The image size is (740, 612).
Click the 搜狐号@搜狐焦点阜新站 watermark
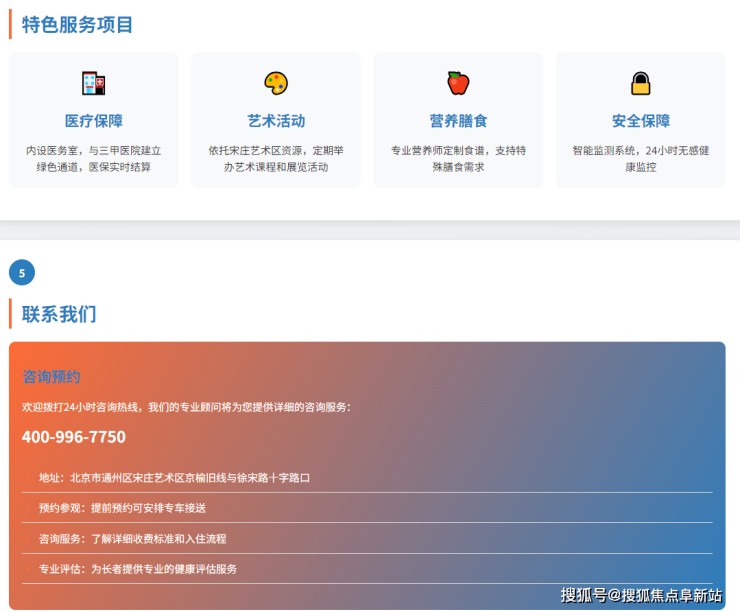point(640,595)
